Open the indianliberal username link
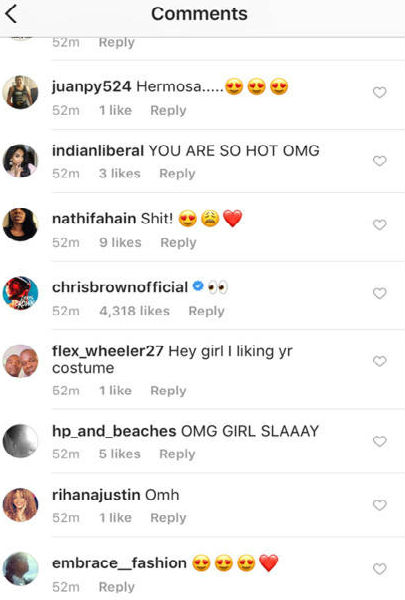This screenshot has height=600, width=405. (x=98, y=151)
